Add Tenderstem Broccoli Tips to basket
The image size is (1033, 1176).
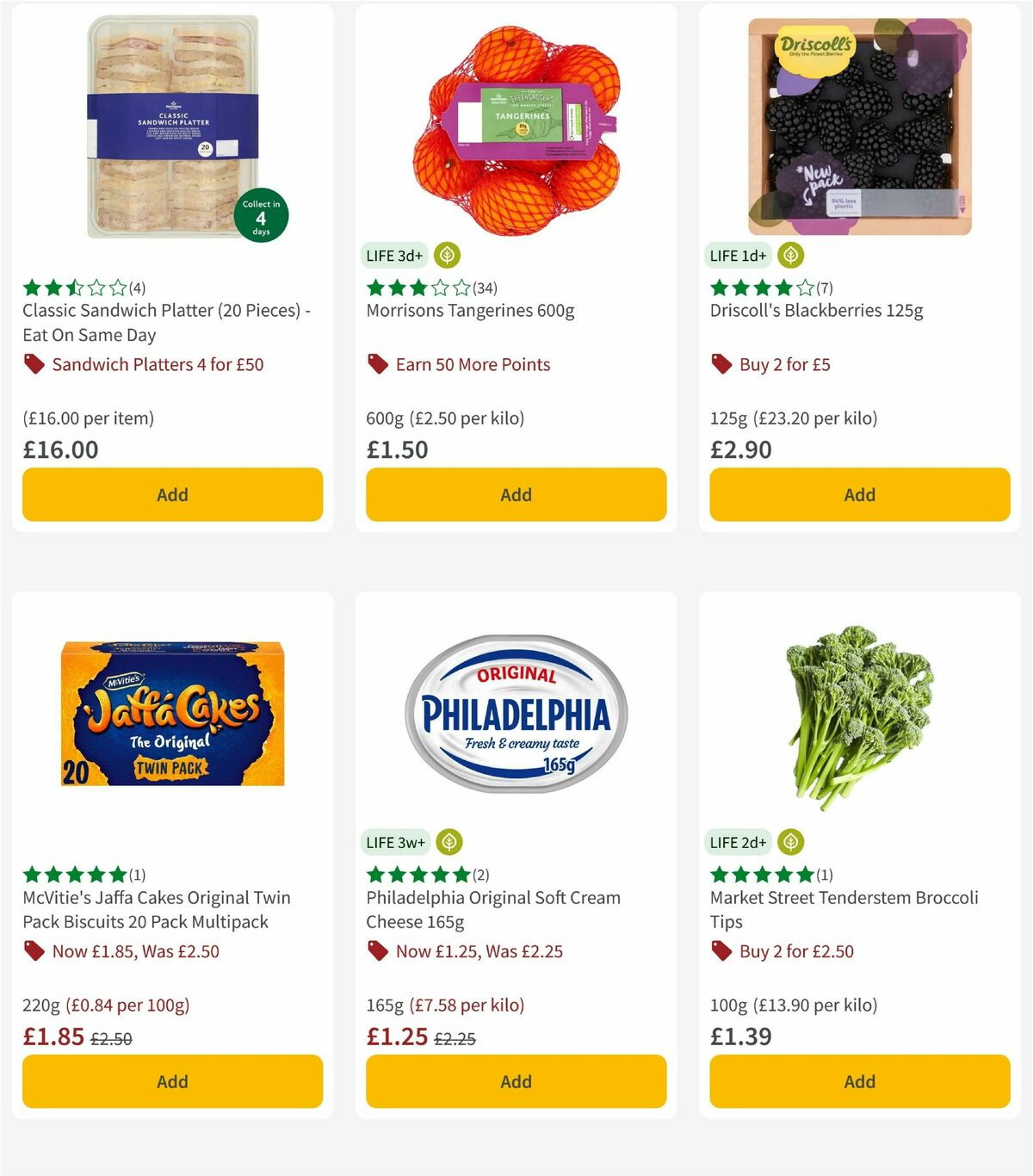(x=859, y=1081)
